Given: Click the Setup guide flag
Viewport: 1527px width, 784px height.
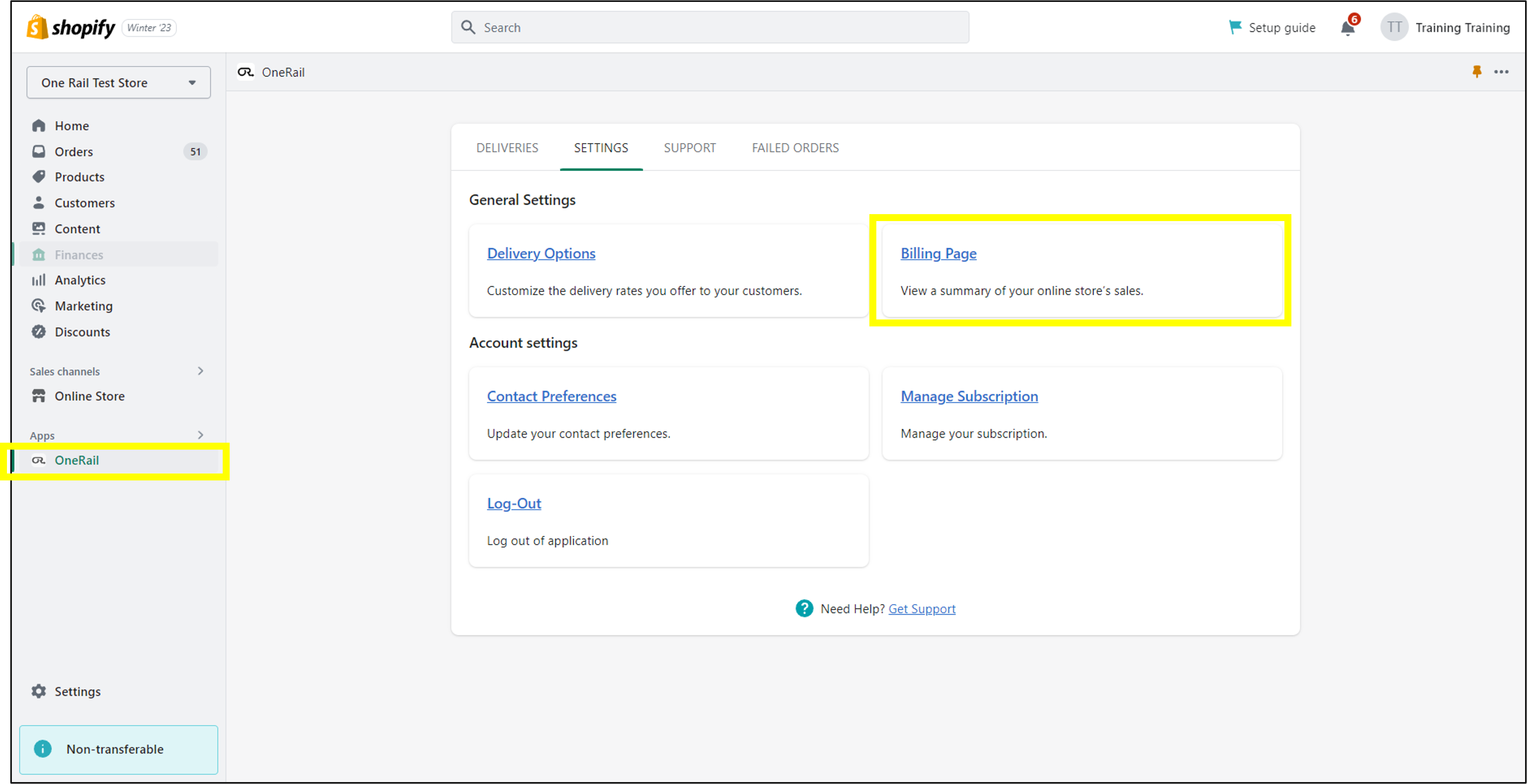Looking at the screenshot, I should click(x=1235, y=27).
